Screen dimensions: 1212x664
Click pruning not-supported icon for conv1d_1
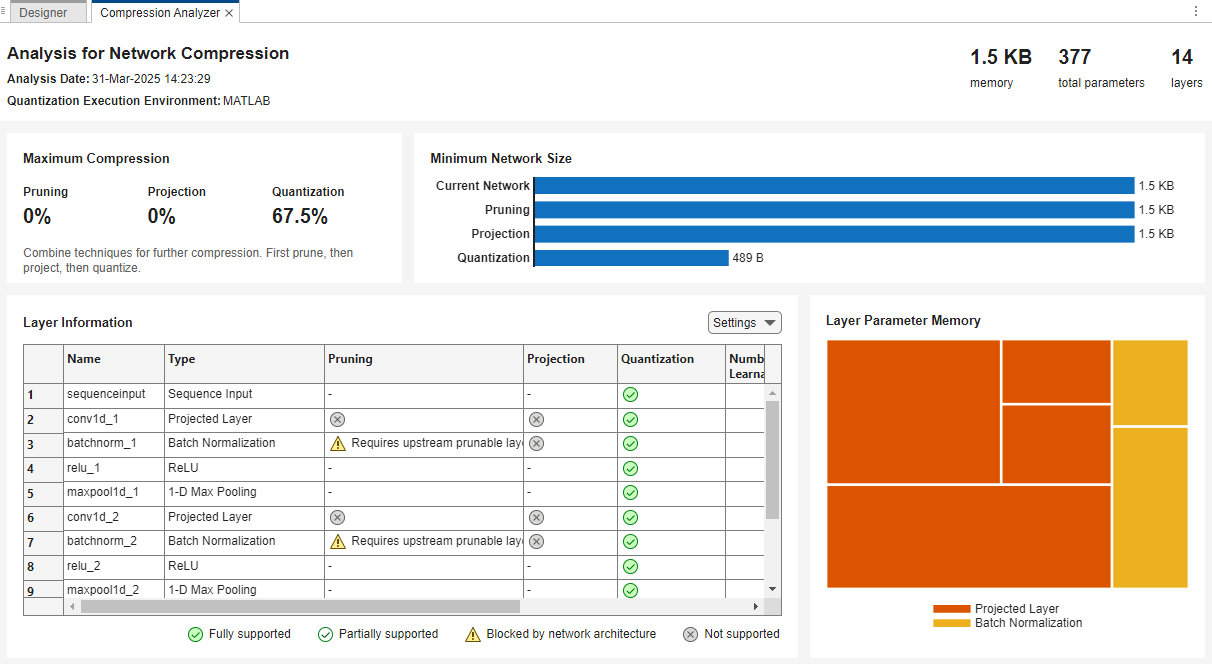pos(337,419)
